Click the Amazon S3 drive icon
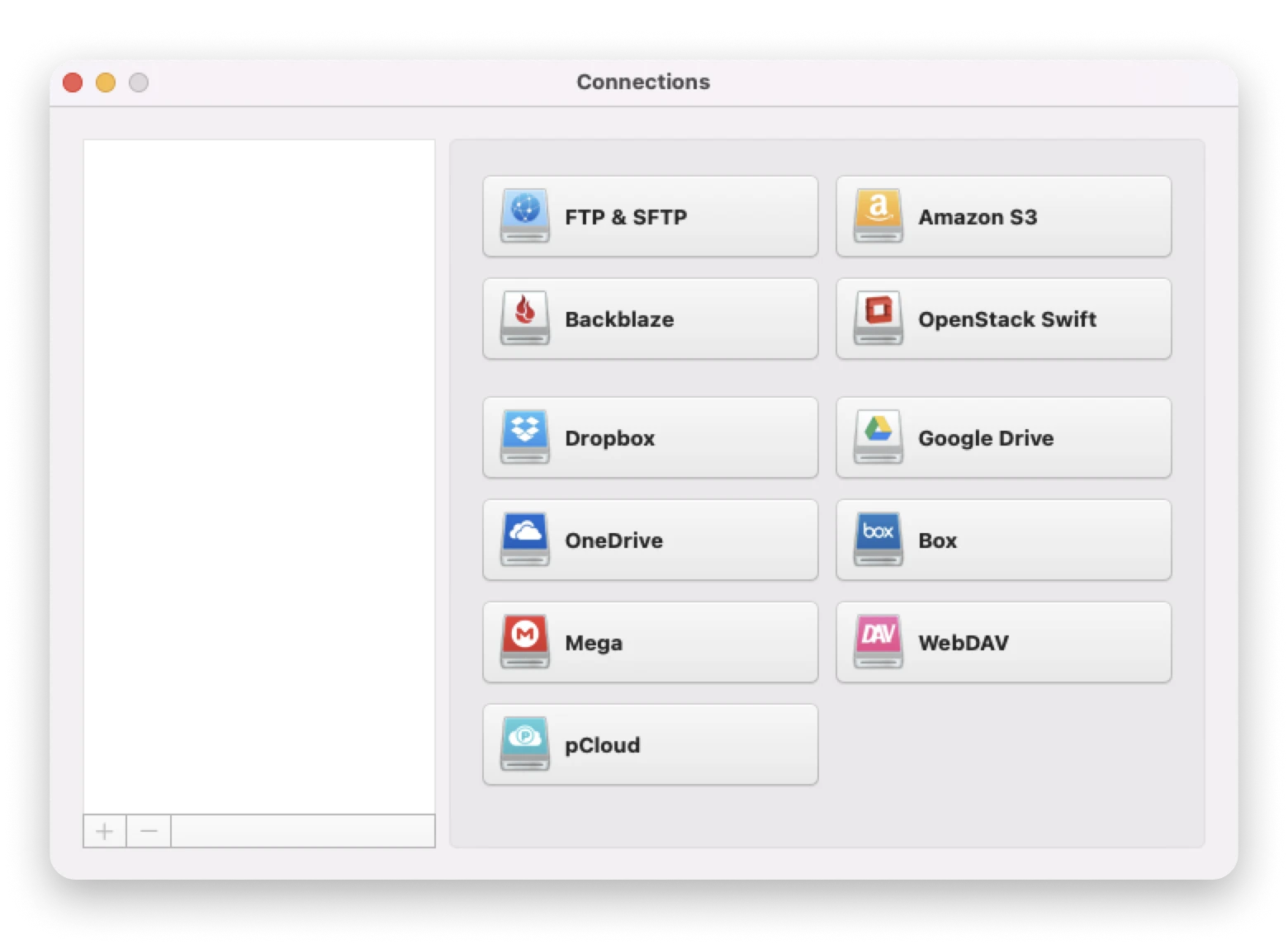1288x949 pixels. pyautogui.click(x=878, y=216)
